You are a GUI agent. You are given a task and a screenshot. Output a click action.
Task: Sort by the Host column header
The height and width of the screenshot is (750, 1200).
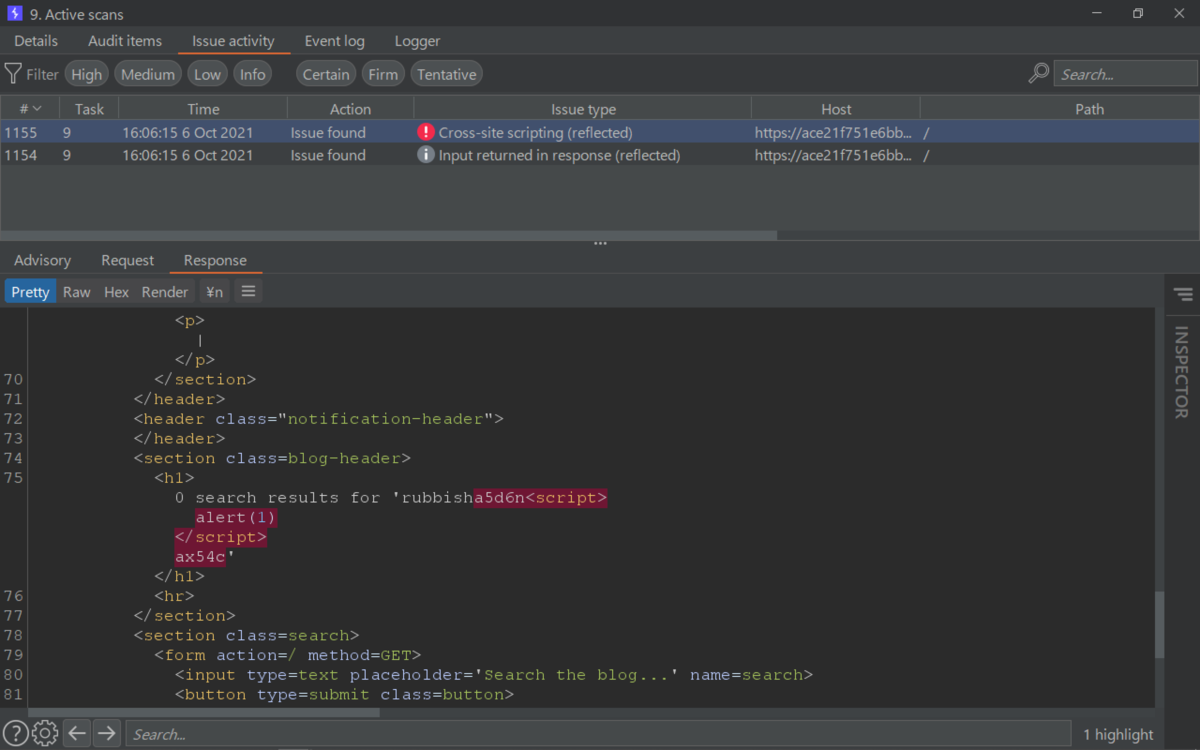pyautogui.click(x=836, y=109)
